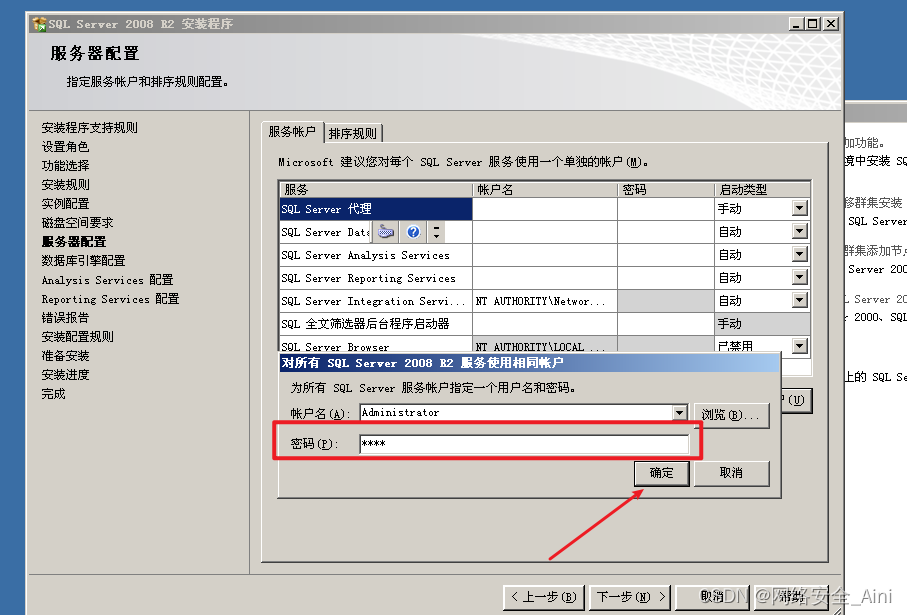
Task: Click the 下一步(N) next button
Action: pos(630,596)
